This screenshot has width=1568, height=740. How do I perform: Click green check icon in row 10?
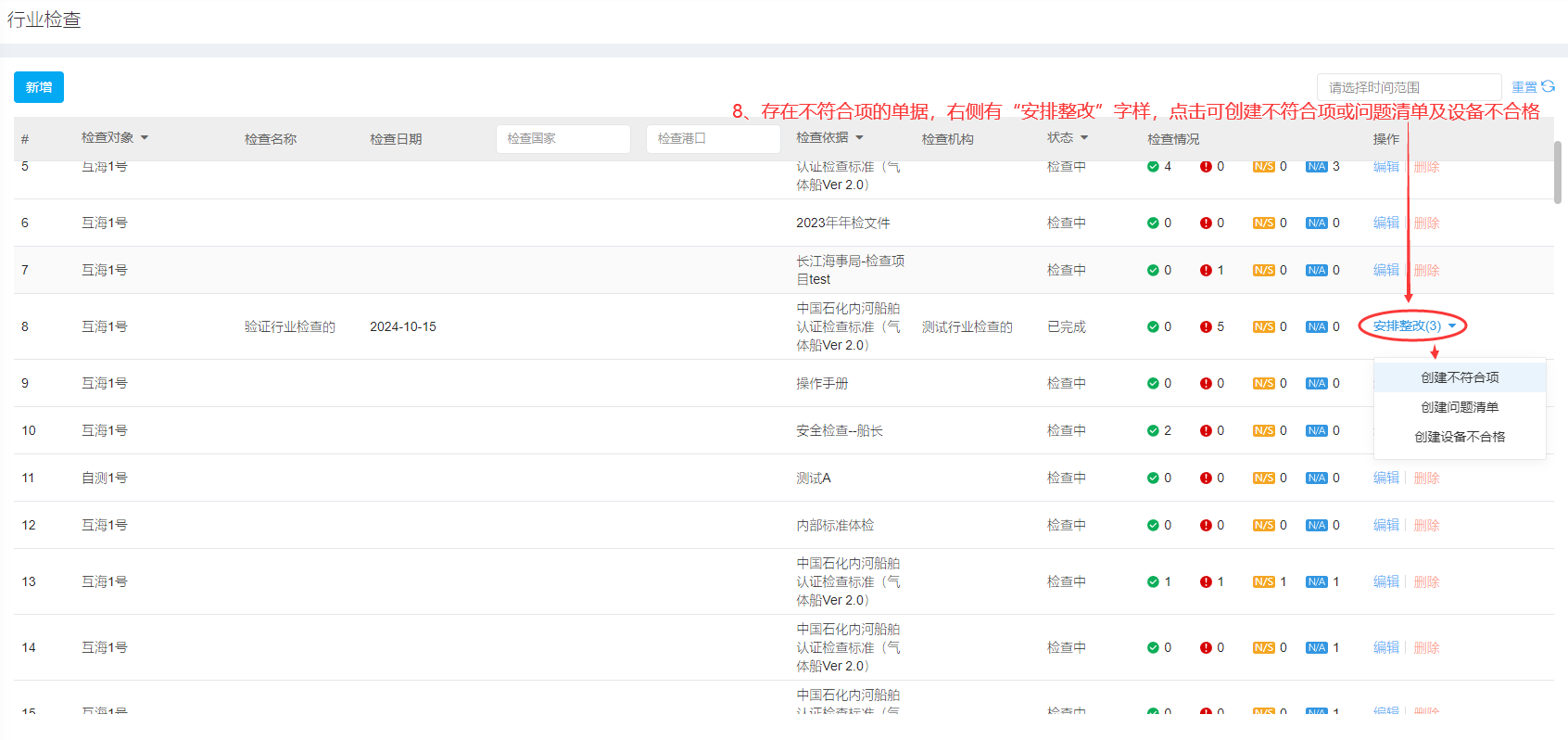point(1153,430)
